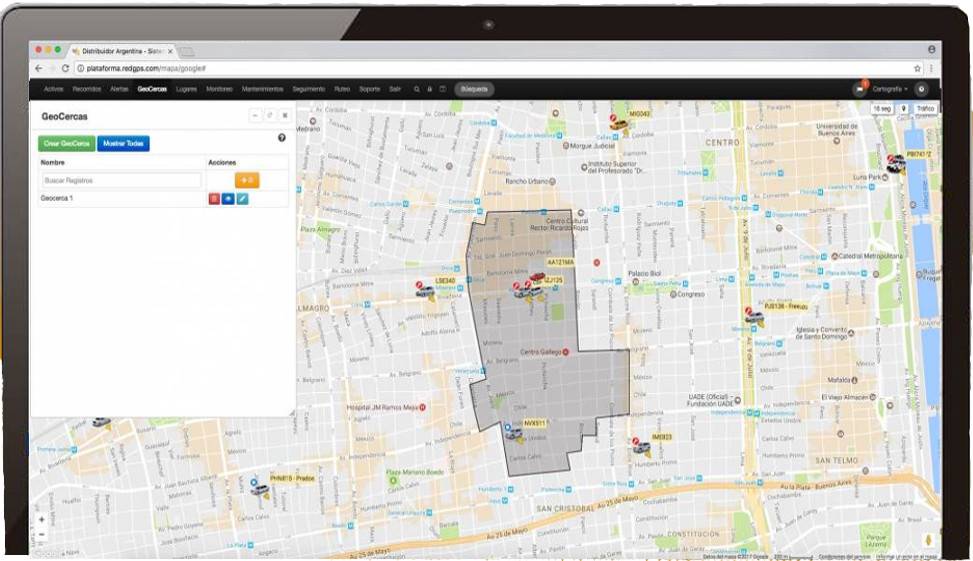Viewport: 973px width, 561px height.
Task: Collapse the GeoCercas panel with minimize button
Action: tap(255, 116)
